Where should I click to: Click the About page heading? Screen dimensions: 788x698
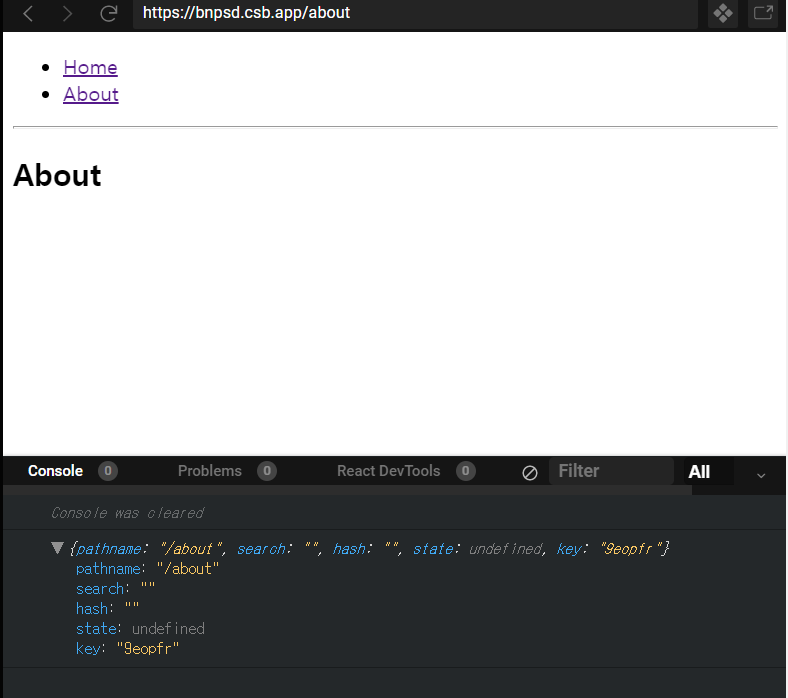[x=57, y=175]
